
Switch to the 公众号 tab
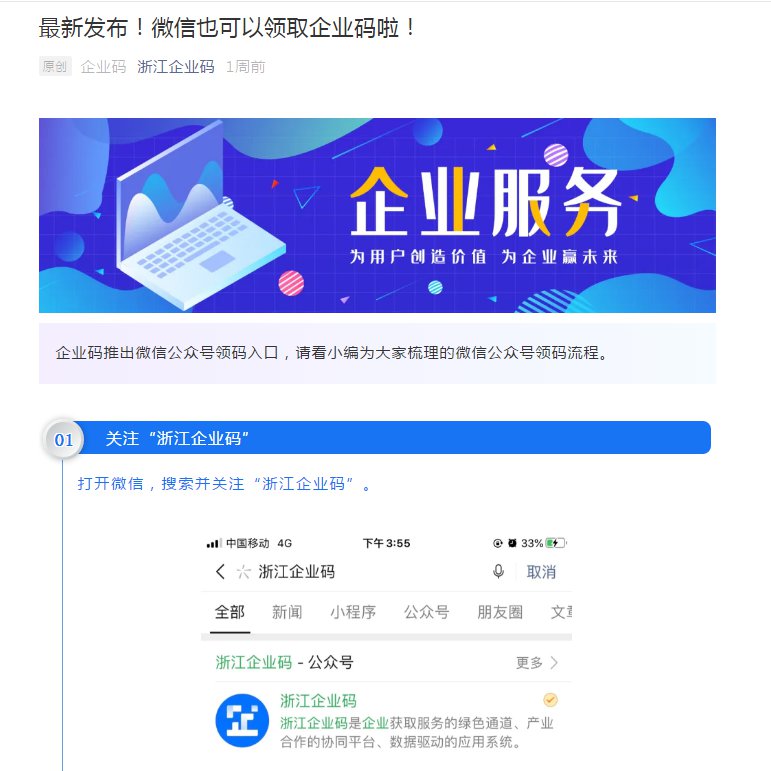tap(426, 612)
